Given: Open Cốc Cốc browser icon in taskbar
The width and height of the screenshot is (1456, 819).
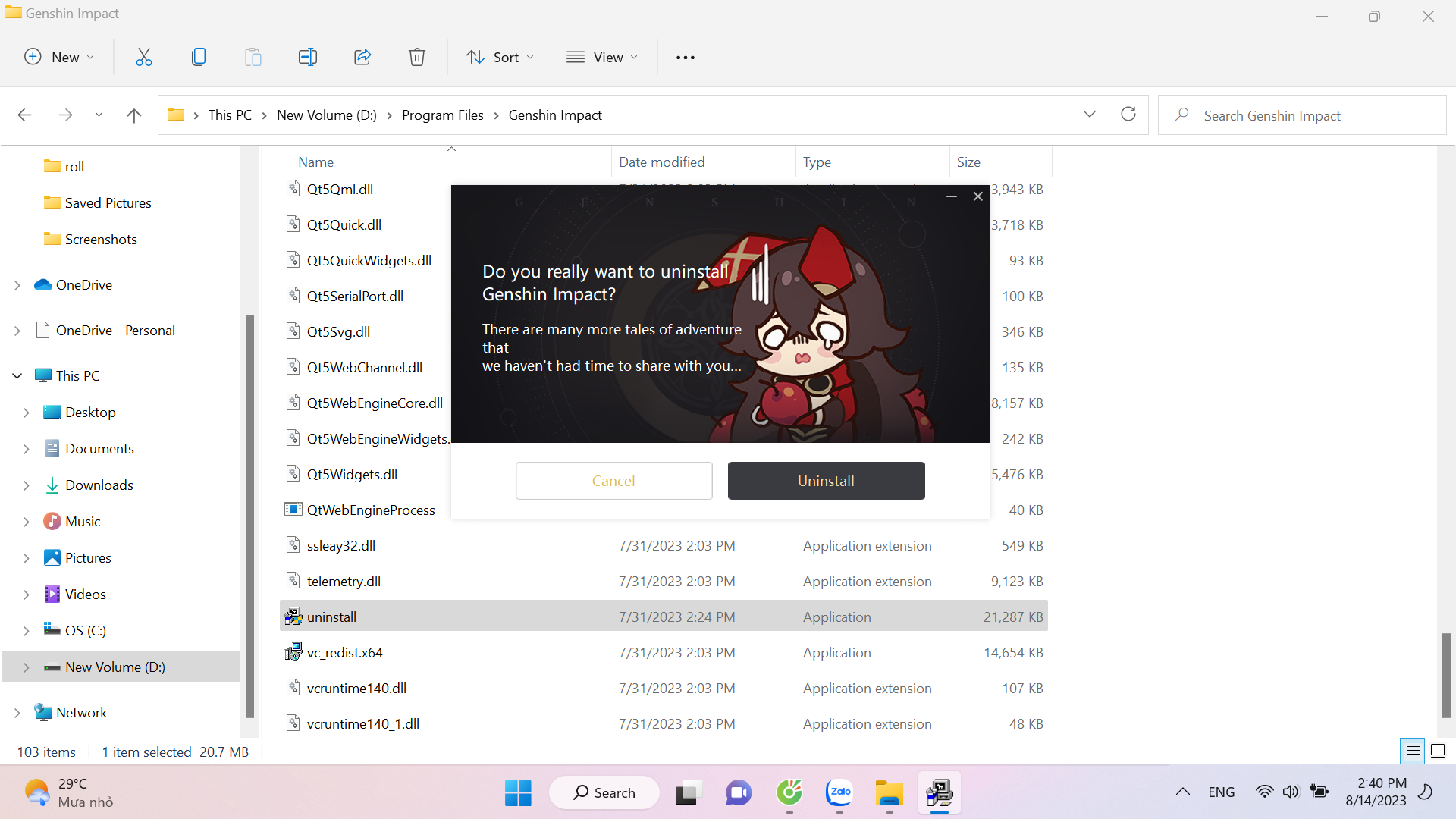Looking at the screenshot, I should pos(789,792).
